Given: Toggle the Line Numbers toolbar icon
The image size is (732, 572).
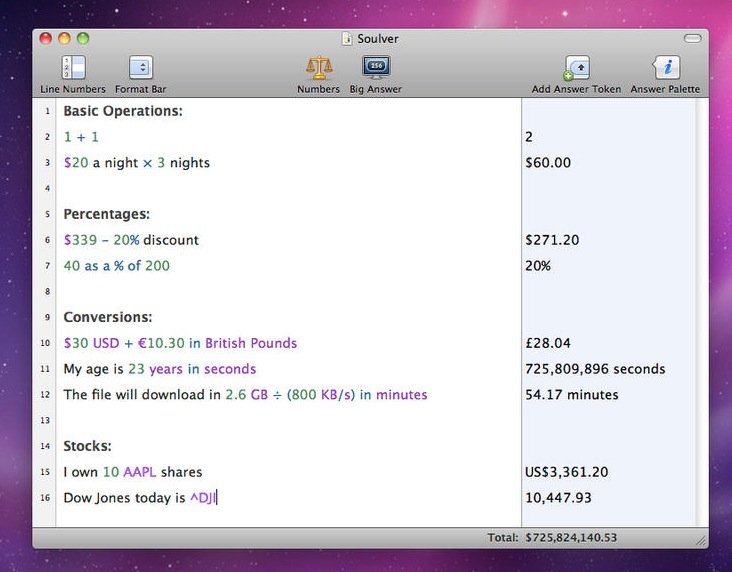Looking at the screenshot, I should [73, 68].
